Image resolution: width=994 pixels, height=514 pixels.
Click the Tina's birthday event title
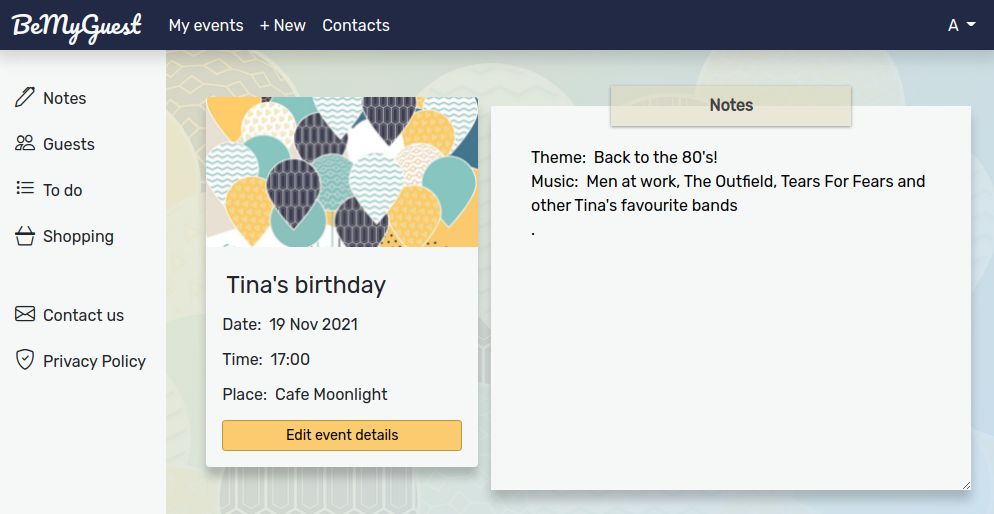(306, 285)
